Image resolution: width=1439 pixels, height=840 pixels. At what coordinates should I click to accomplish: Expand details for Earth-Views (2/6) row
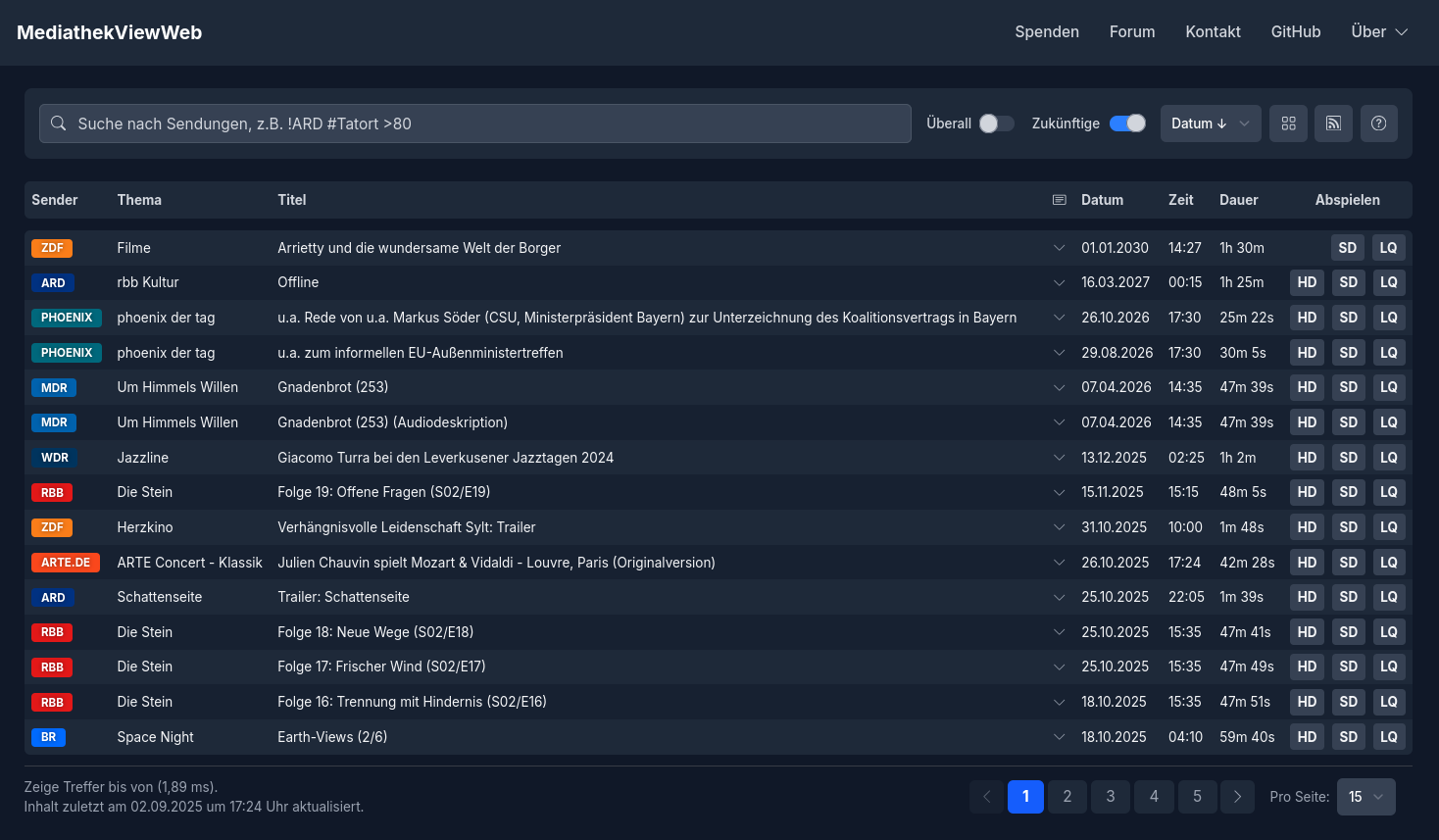pos(1059,737)
